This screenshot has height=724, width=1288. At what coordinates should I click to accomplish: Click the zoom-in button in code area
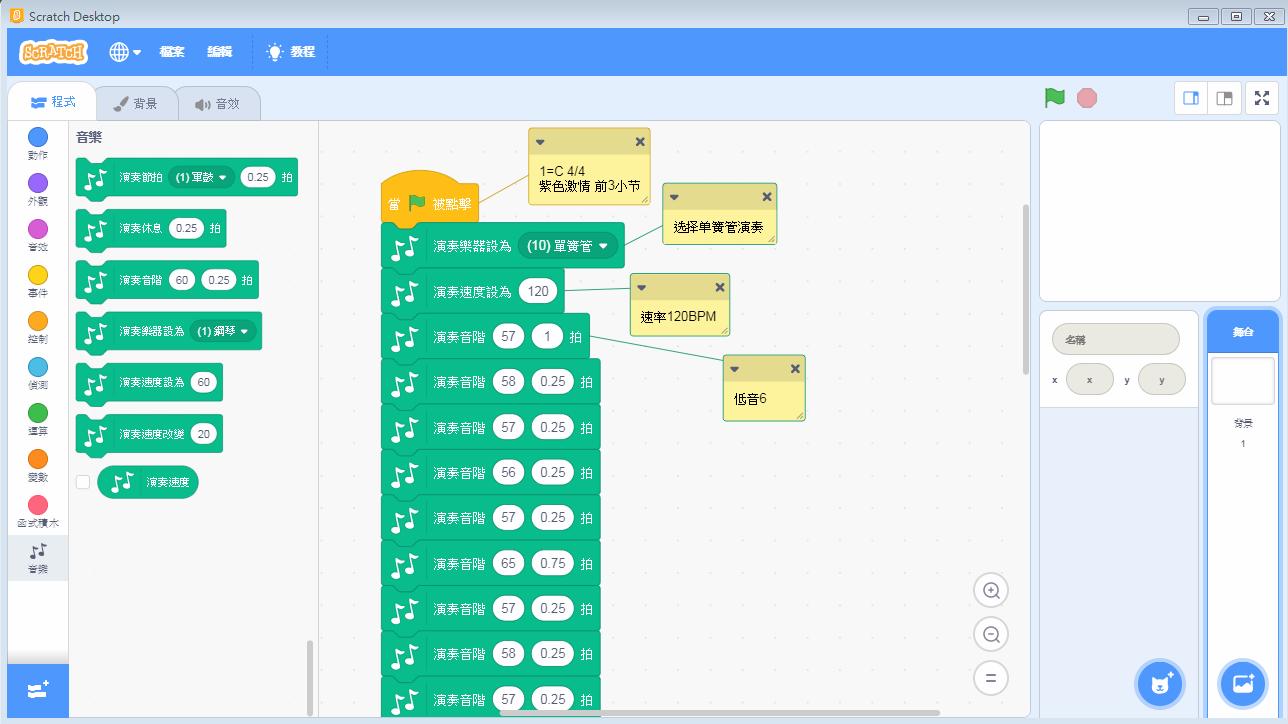pyautogui.click(x=990, y=590)
